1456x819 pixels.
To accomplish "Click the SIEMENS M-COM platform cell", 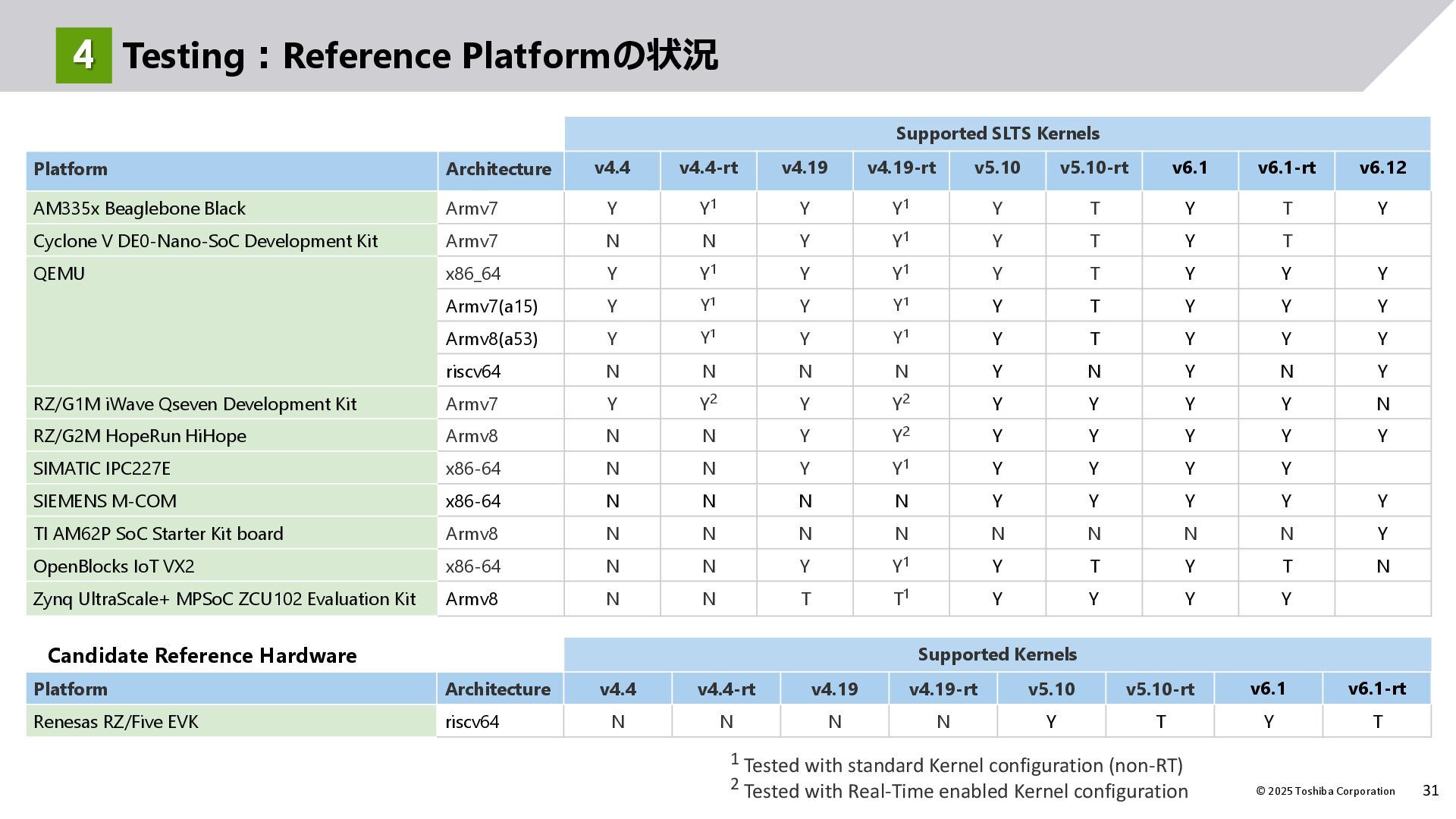I will [x=105, y=501].
